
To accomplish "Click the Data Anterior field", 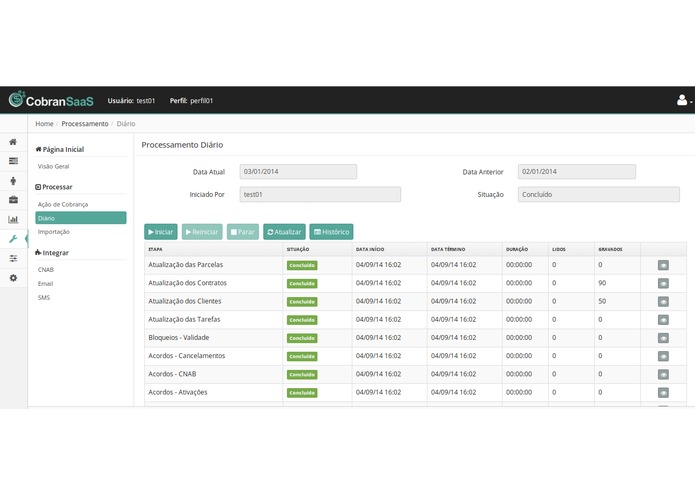I will (577, 171).
